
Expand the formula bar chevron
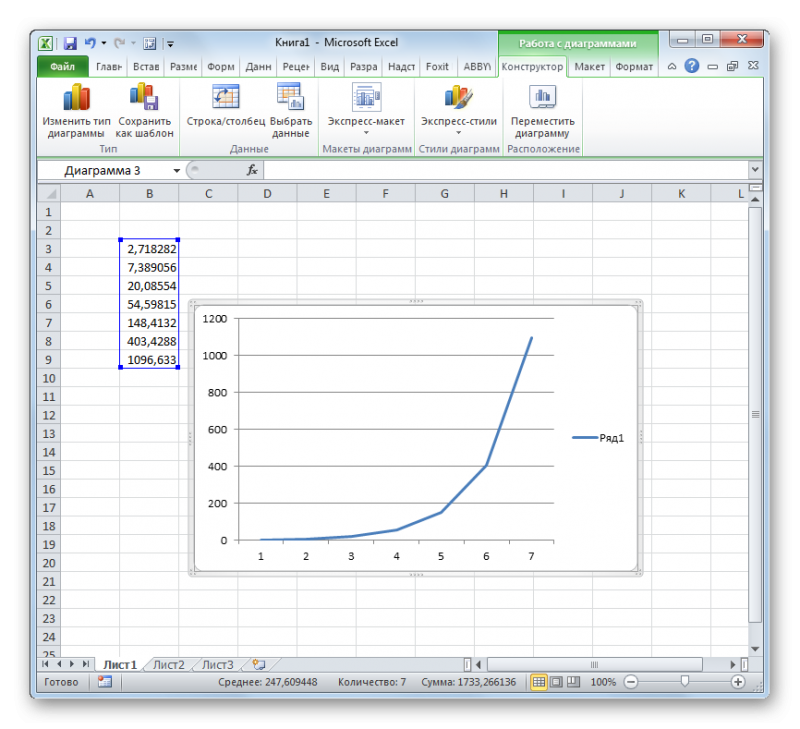[755, 169]
